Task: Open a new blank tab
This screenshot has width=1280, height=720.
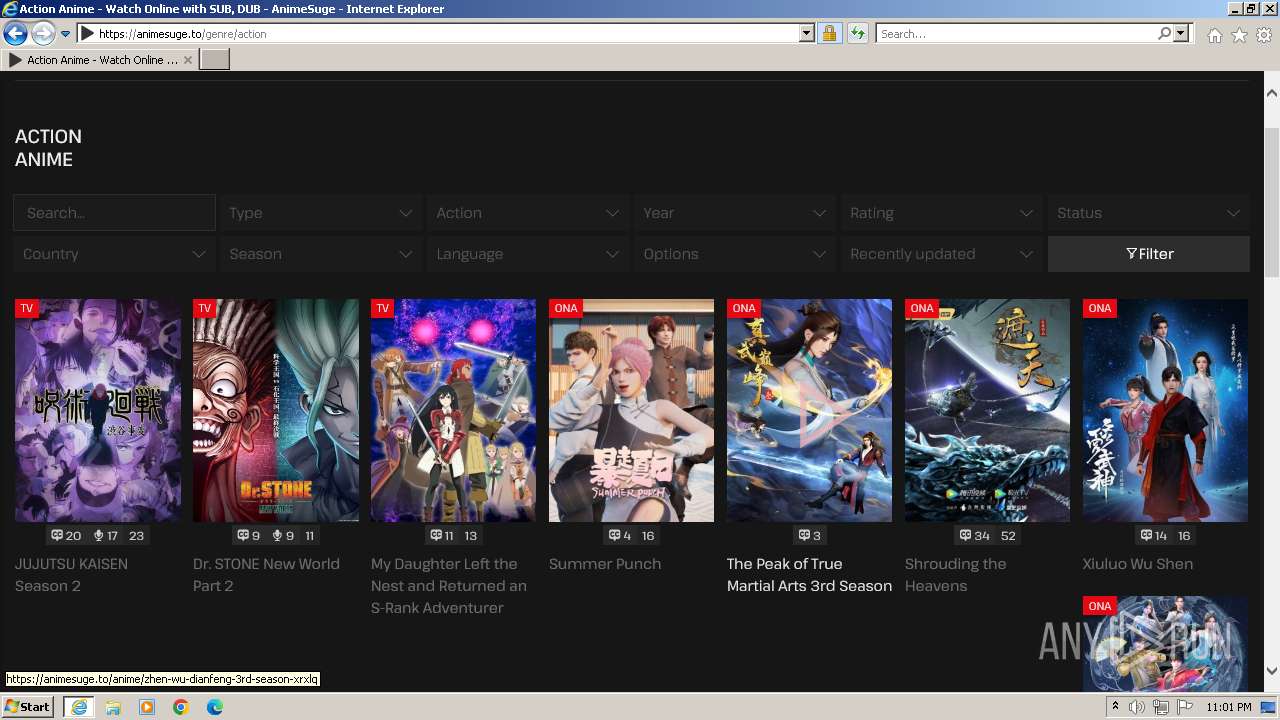Action: click(x=215, y=60)
